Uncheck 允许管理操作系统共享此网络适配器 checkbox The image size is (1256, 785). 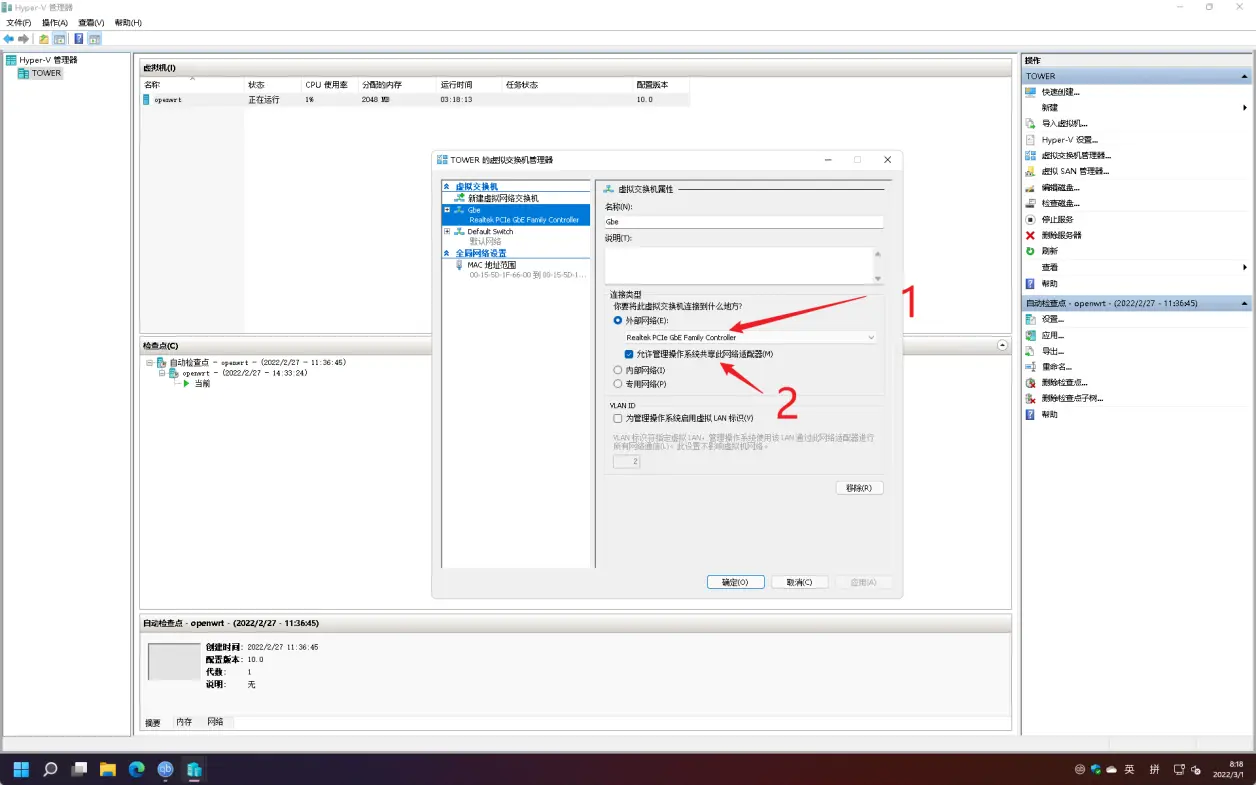(x=629, y=354)
